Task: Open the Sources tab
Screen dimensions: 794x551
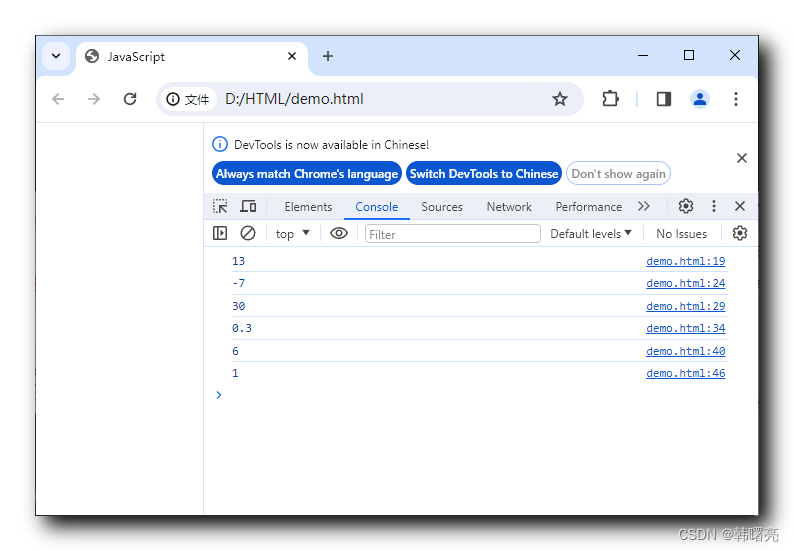Action: tap(442, 207)
